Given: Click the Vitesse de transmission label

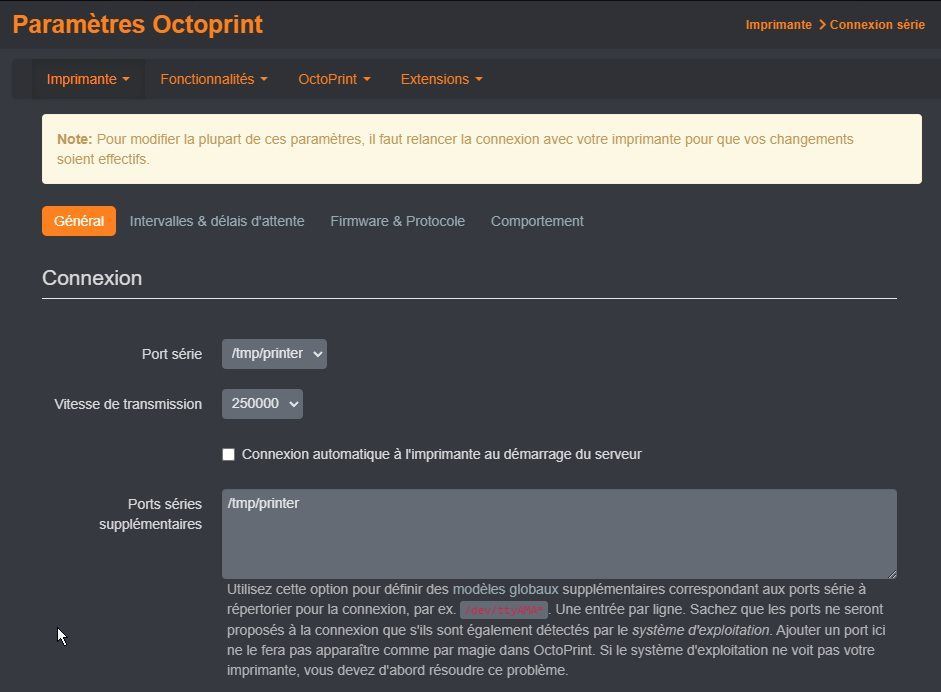Looking at the screenshot, I should pyautogui.click(x=128, y=404).
